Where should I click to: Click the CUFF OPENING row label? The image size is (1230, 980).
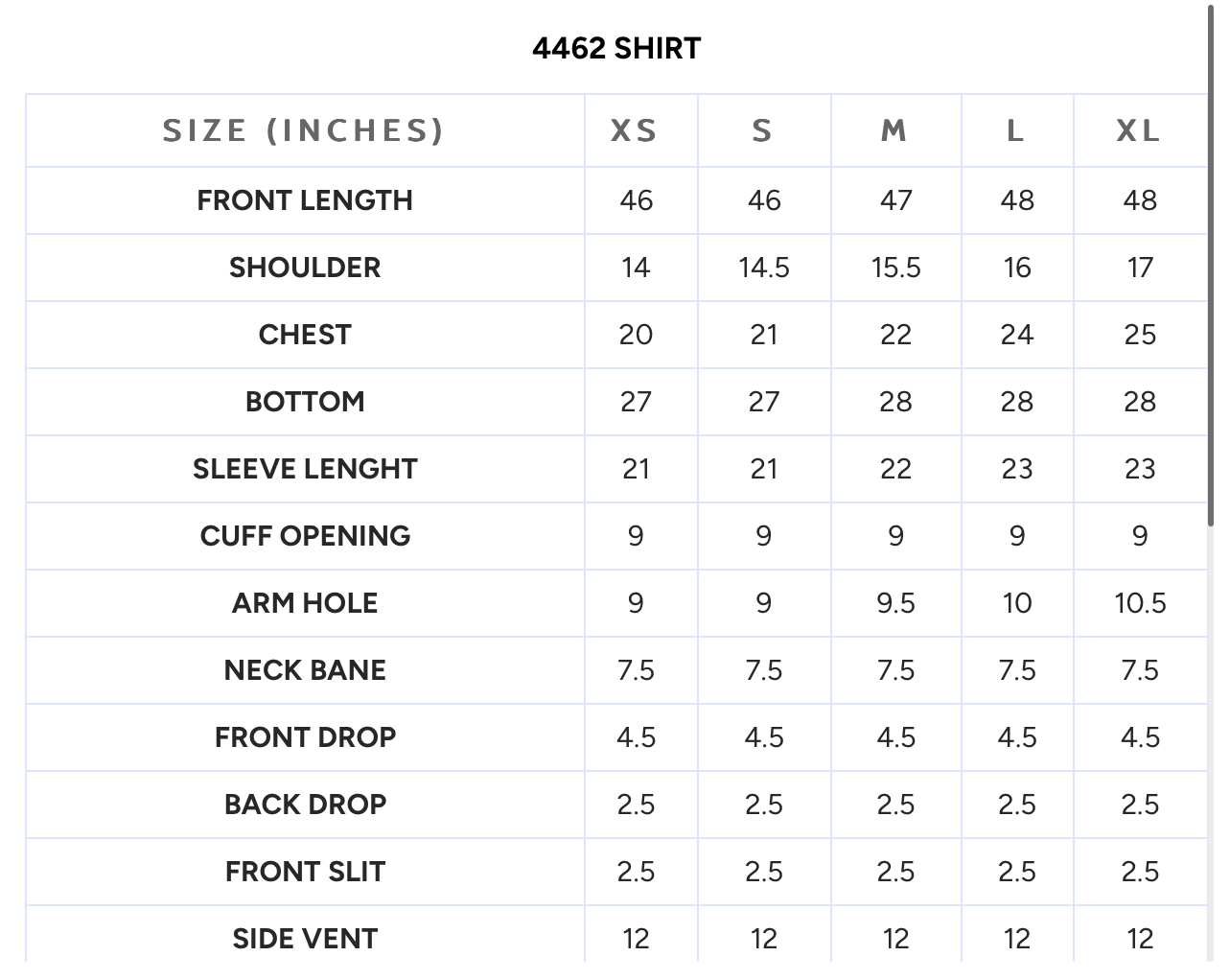pyautogui.click(x=305, y=536)
